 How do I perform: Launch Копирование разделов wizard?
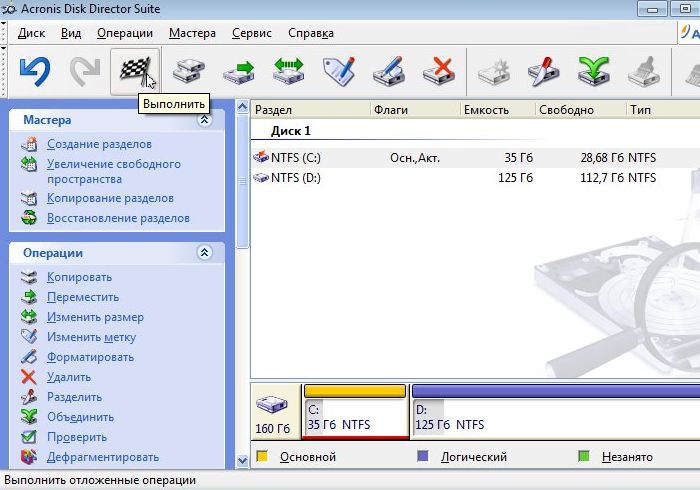point(110,198)
